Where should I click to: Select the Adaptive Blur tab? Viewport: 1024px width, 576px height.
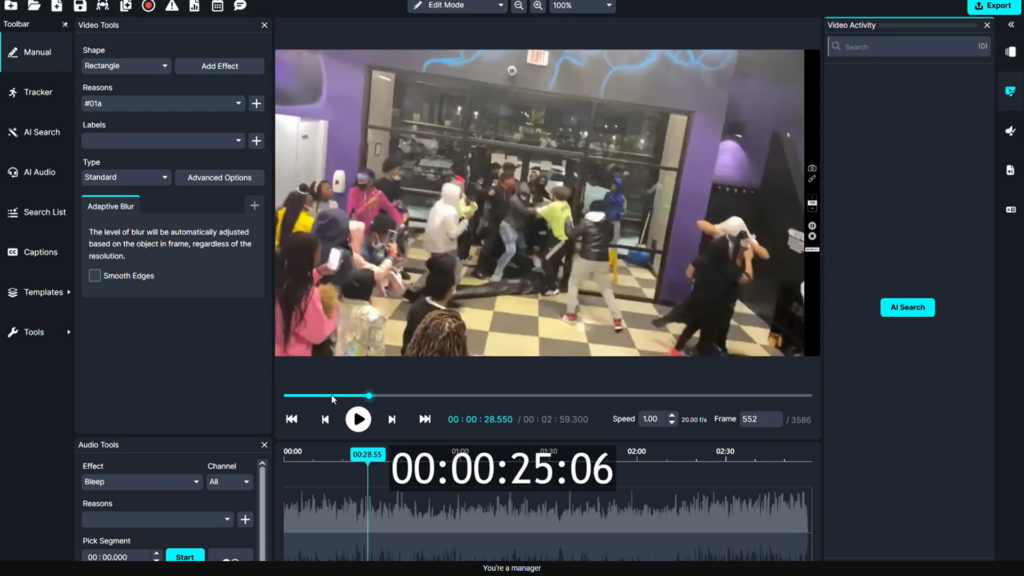110,206
